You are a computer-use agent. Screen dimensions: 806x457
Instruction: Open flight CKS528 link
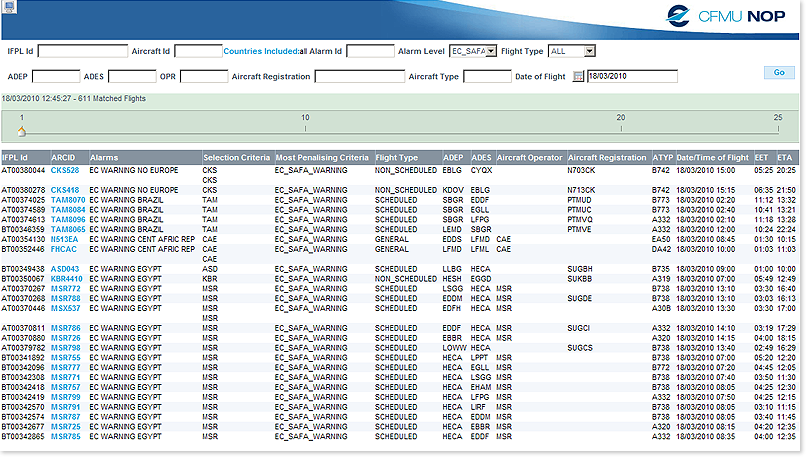click(x=66, y=171)
